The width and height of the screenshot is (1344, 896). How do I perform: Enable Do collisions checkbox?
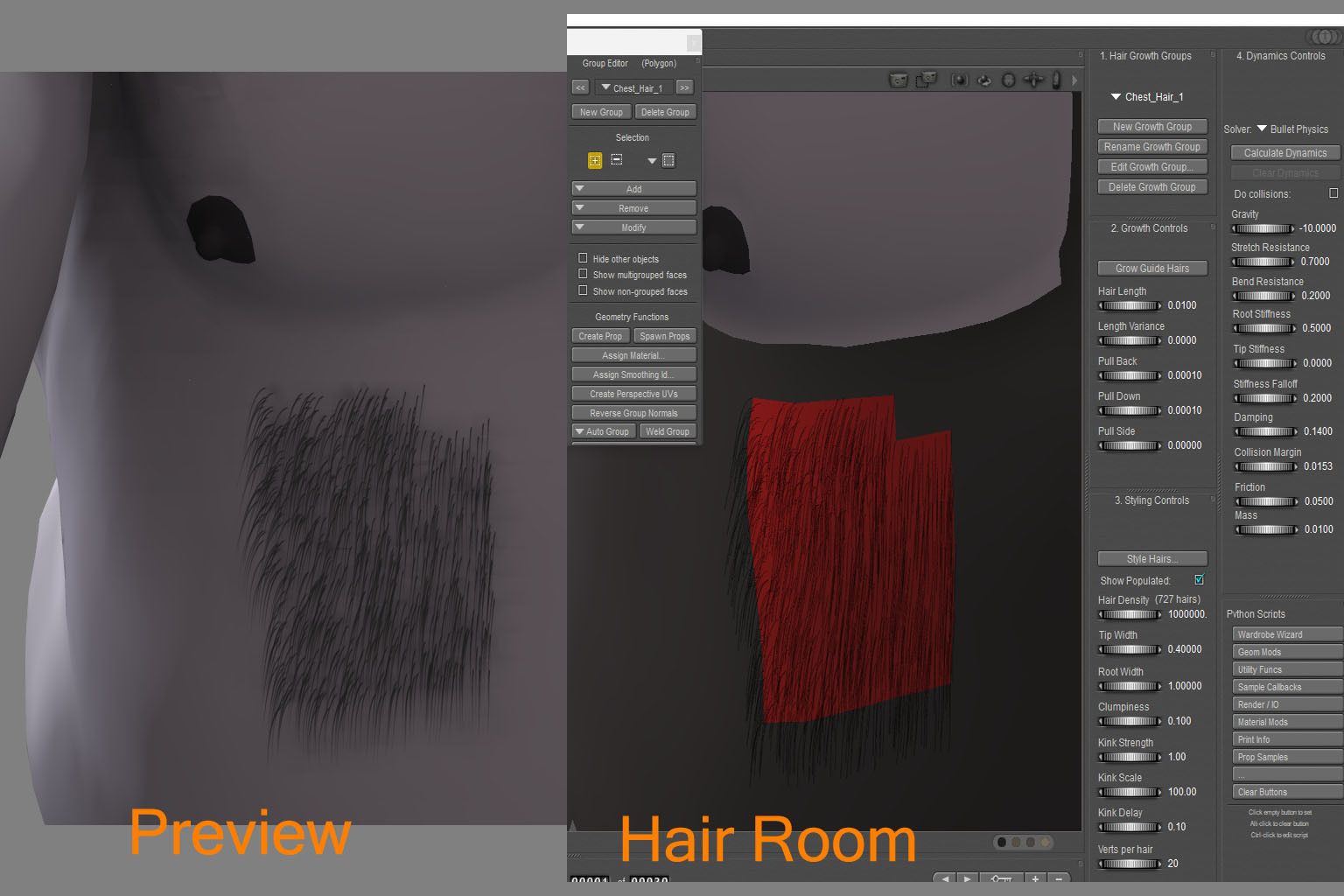pyautogui.click(x=1333, y=193)
